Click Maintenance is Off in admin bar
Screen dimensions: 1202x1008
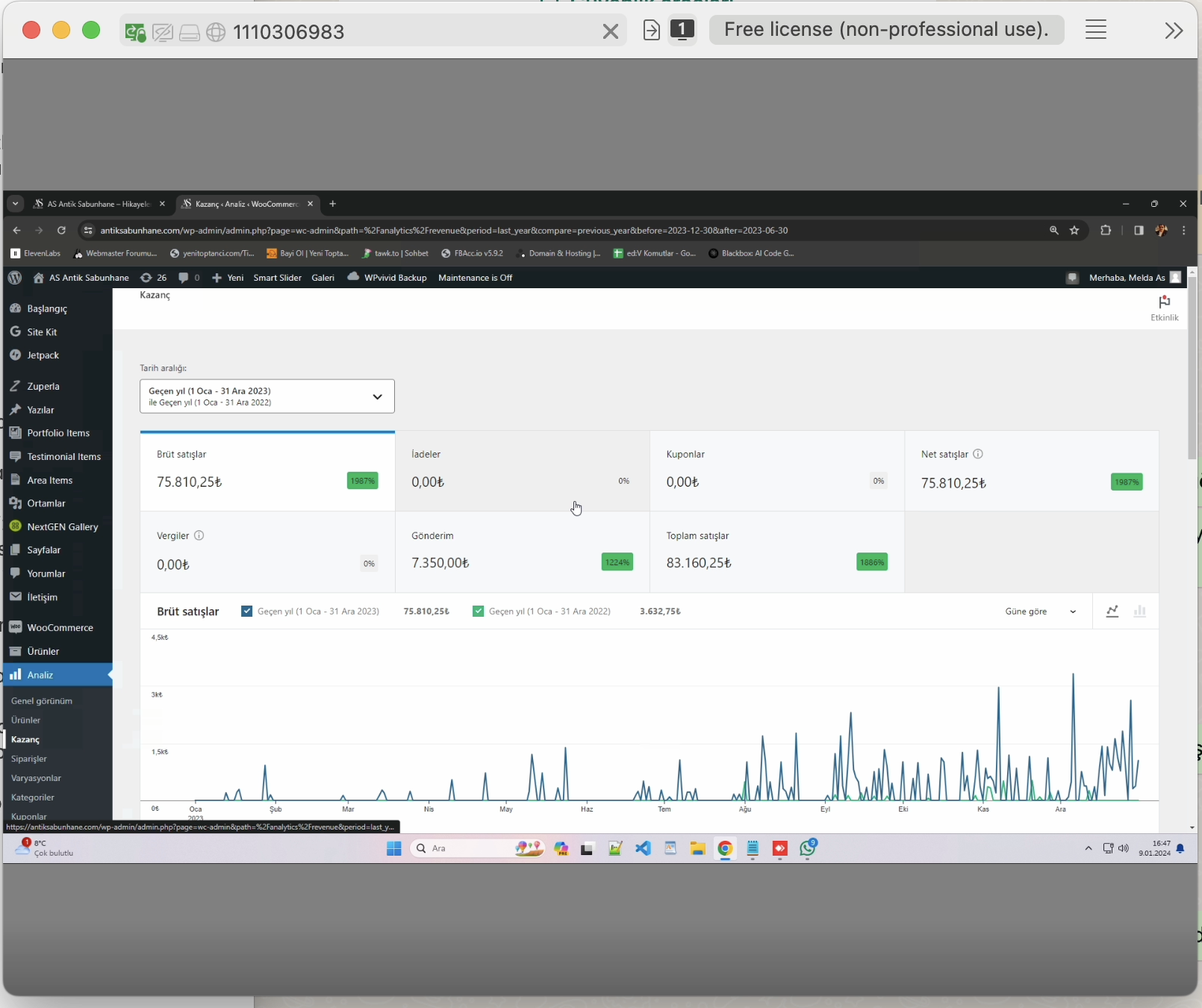coord(475,278)
